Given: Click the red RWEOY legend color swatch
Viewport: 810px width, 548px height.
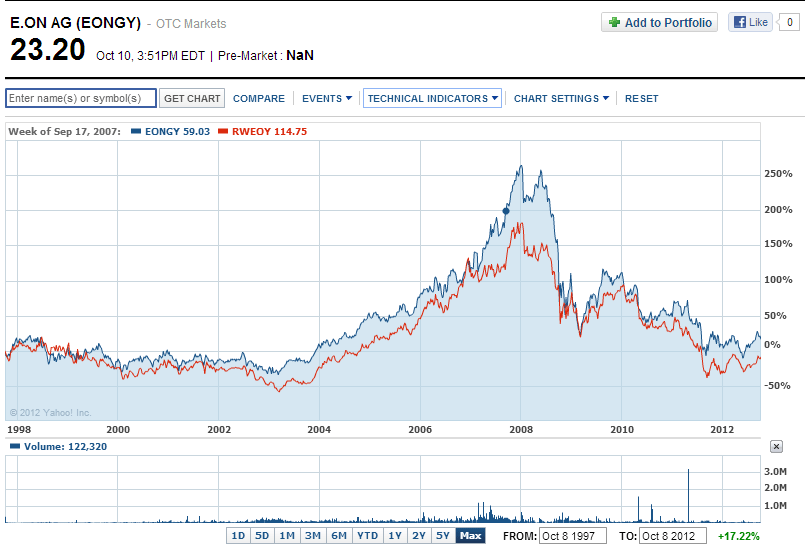Looking at the screenshot, I should point(223,131).
